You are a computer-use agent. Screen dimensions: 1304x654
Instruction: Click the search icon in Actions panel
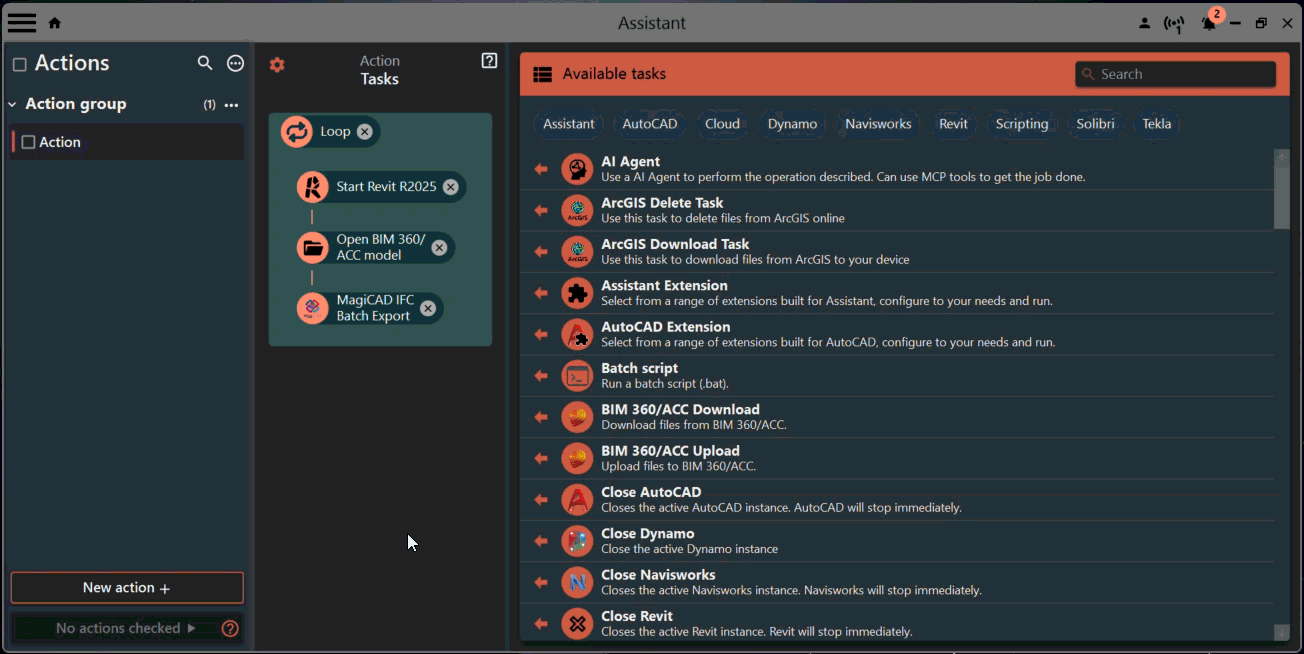click(x=205, y=63)
